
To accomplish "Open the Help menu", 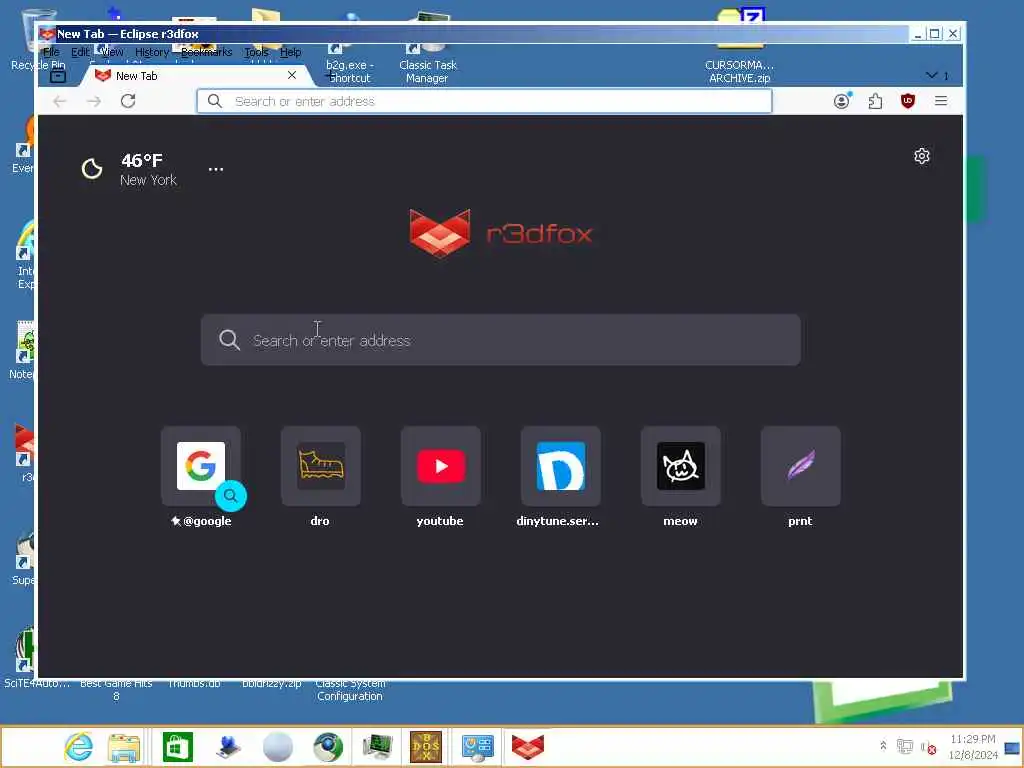I will click(291, 52).
